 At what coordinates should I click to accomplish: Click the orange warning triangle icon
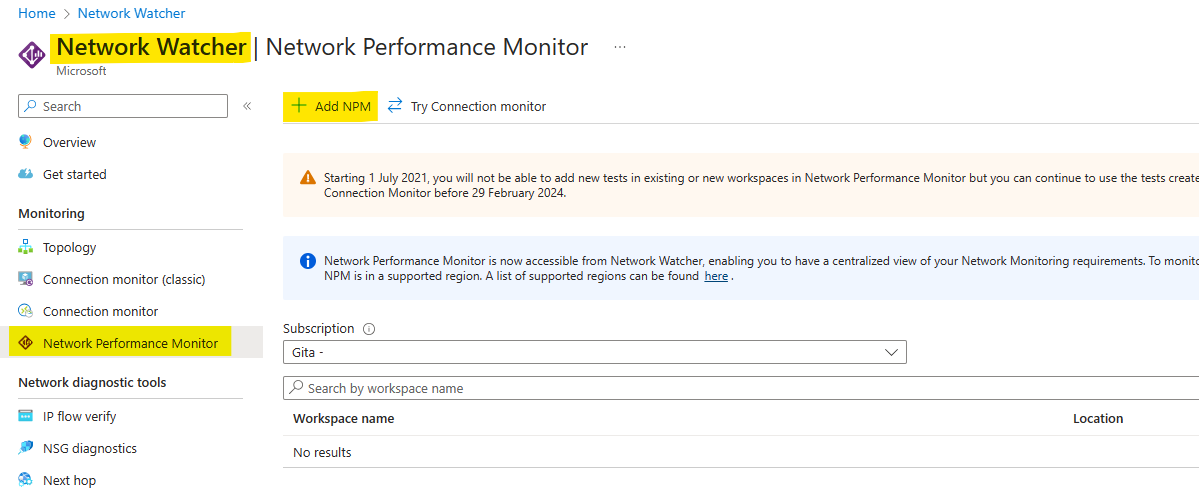(307, 178)
